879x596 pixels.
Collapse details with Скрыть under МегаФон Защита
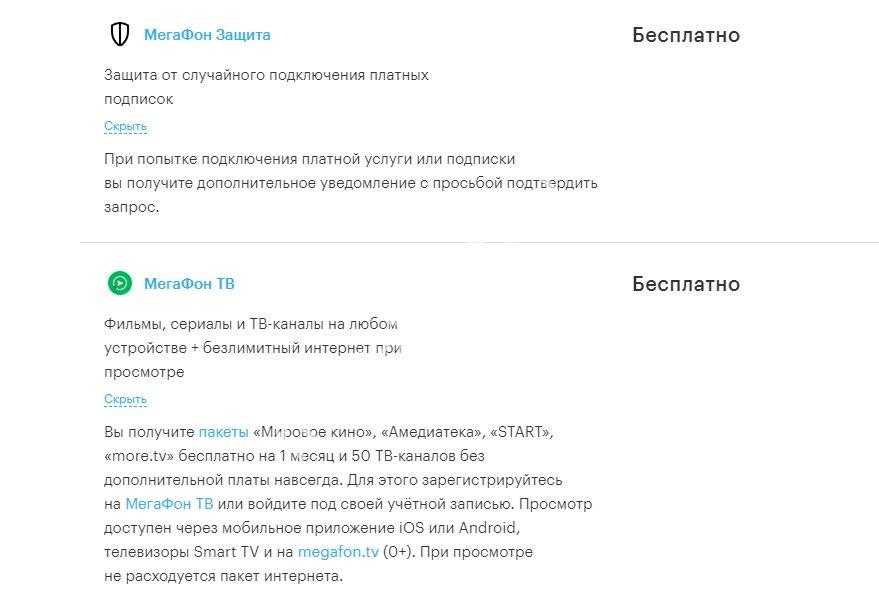(x=125, y=127)
